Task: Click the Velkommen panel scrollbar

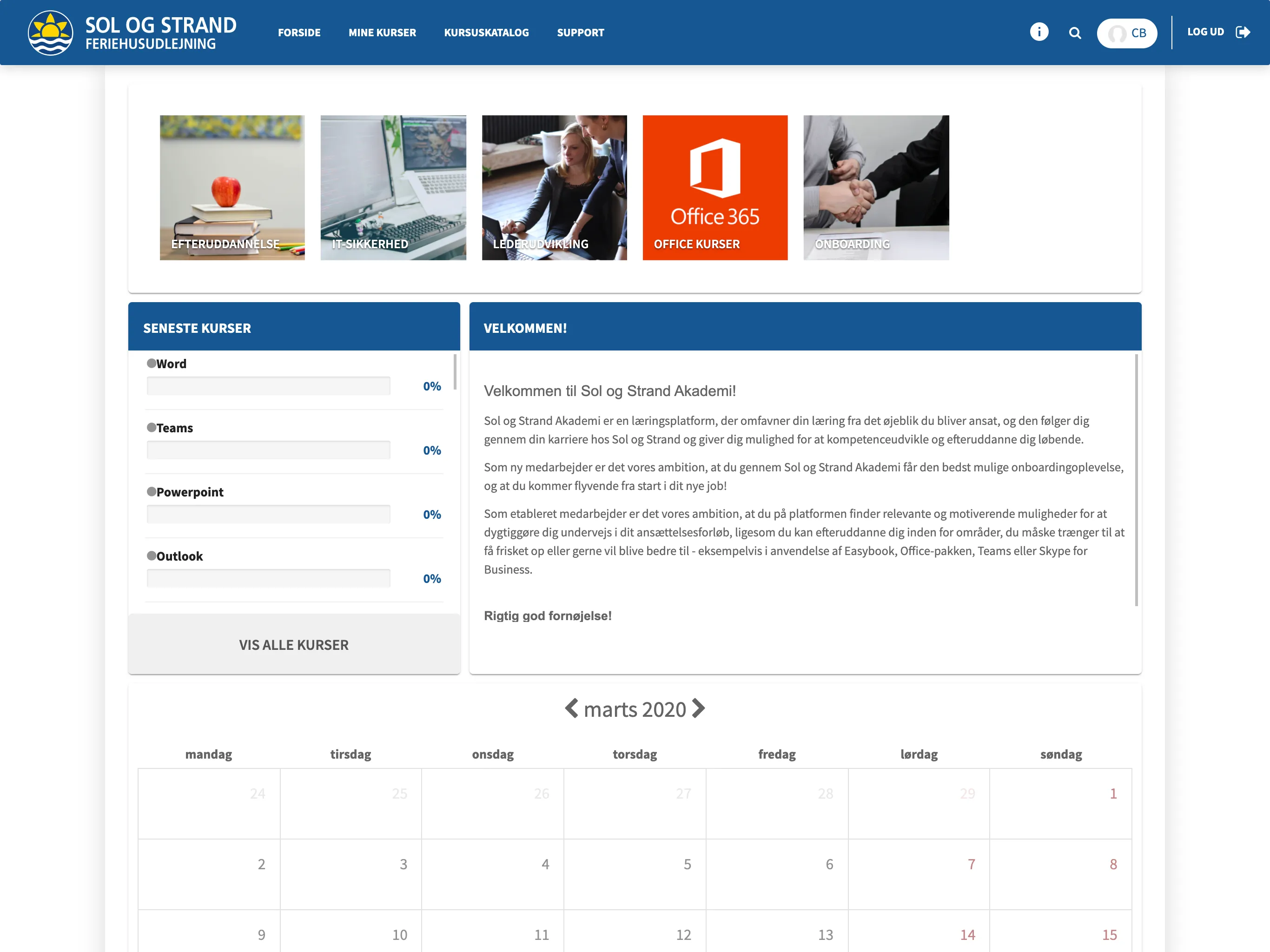Action: [x=1136, y=479]
